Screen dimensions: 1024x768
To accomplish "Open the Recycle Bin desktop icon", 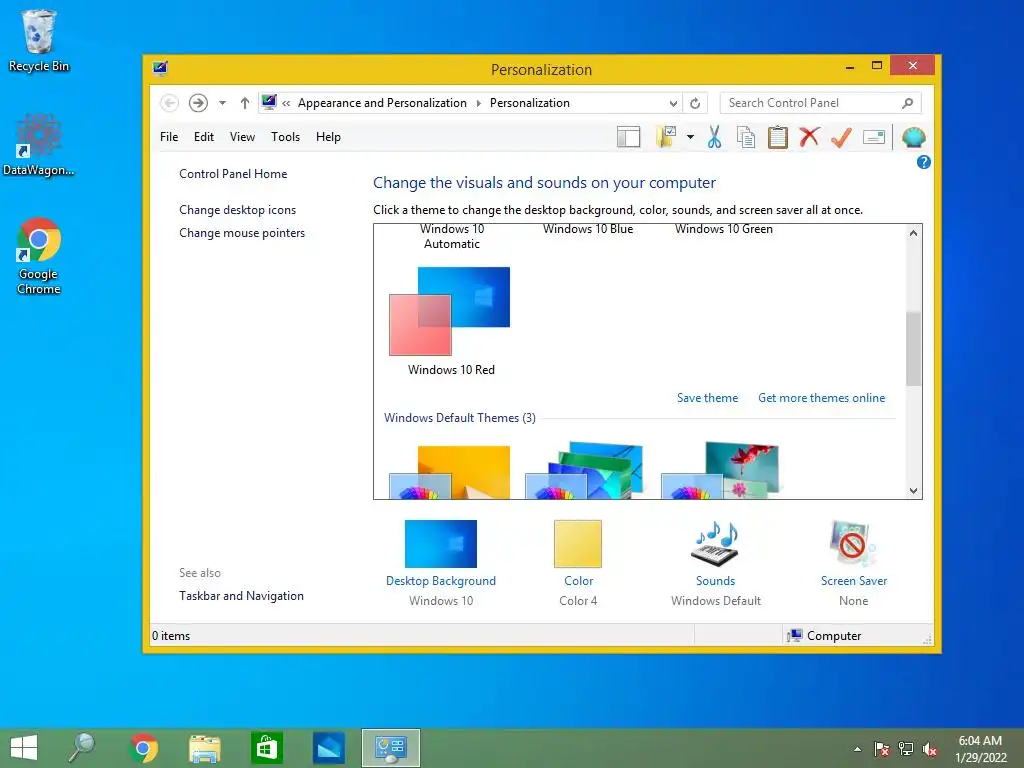I will click(39, 40).
